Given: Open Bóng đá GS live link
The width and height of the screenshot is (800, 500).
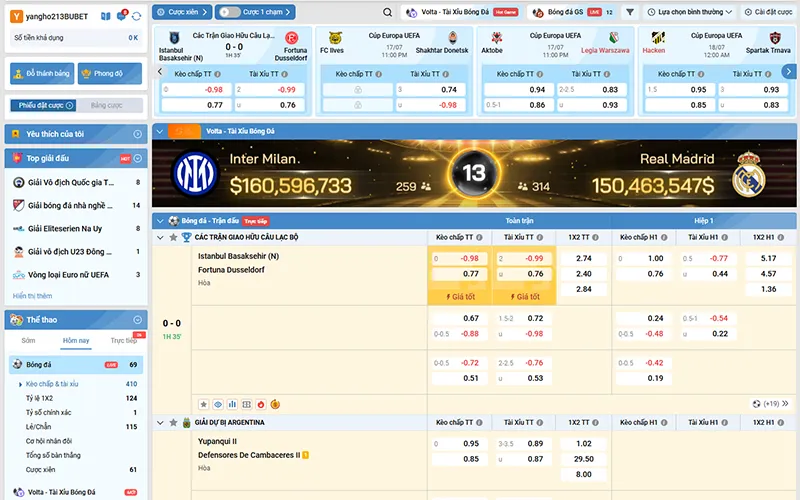Looking at the screenshot, I should 573,12.
